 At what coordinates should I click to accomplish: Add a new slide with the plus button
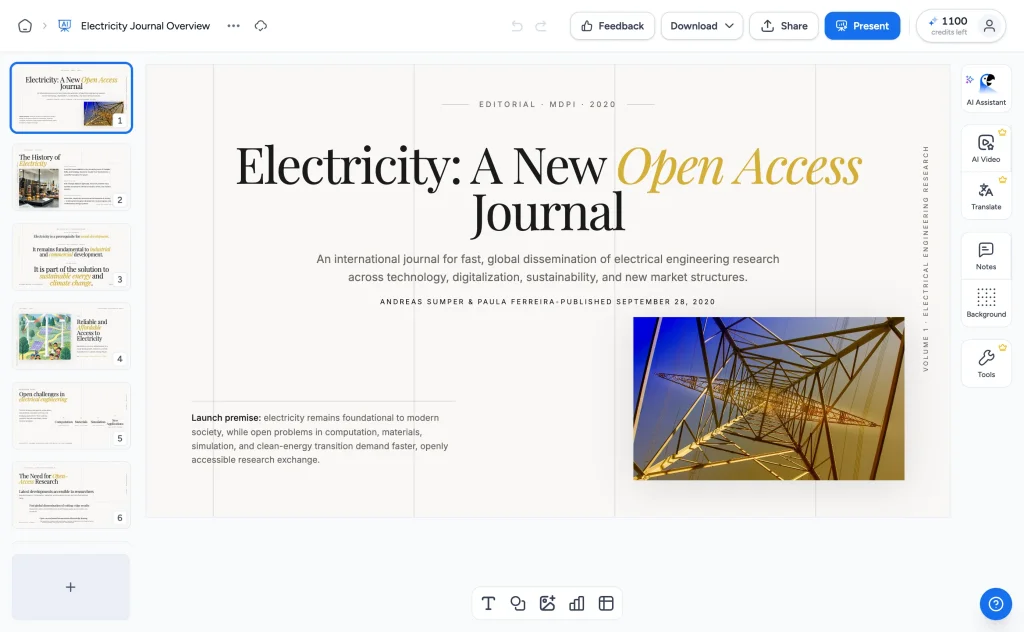pyautogui.click(x=71, y=587)
